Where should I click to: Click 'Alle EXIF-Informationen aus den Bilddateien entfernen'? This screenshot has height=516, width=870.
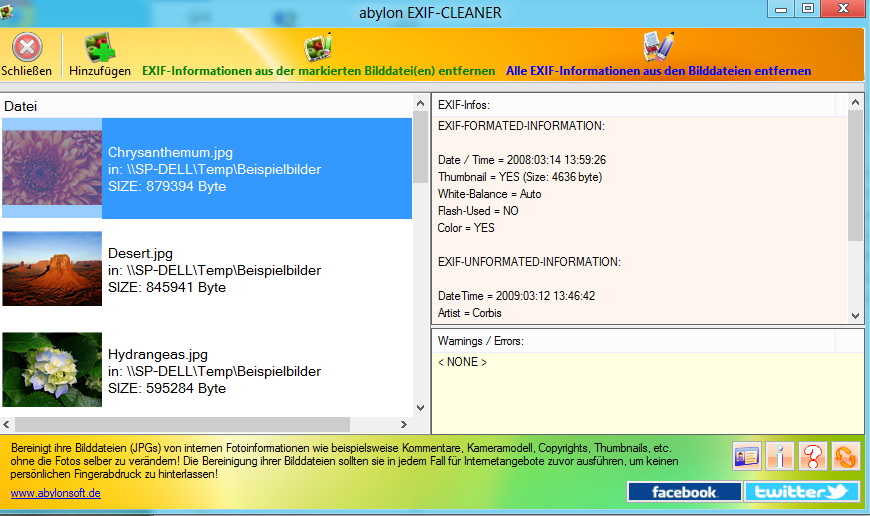point(658,71)
